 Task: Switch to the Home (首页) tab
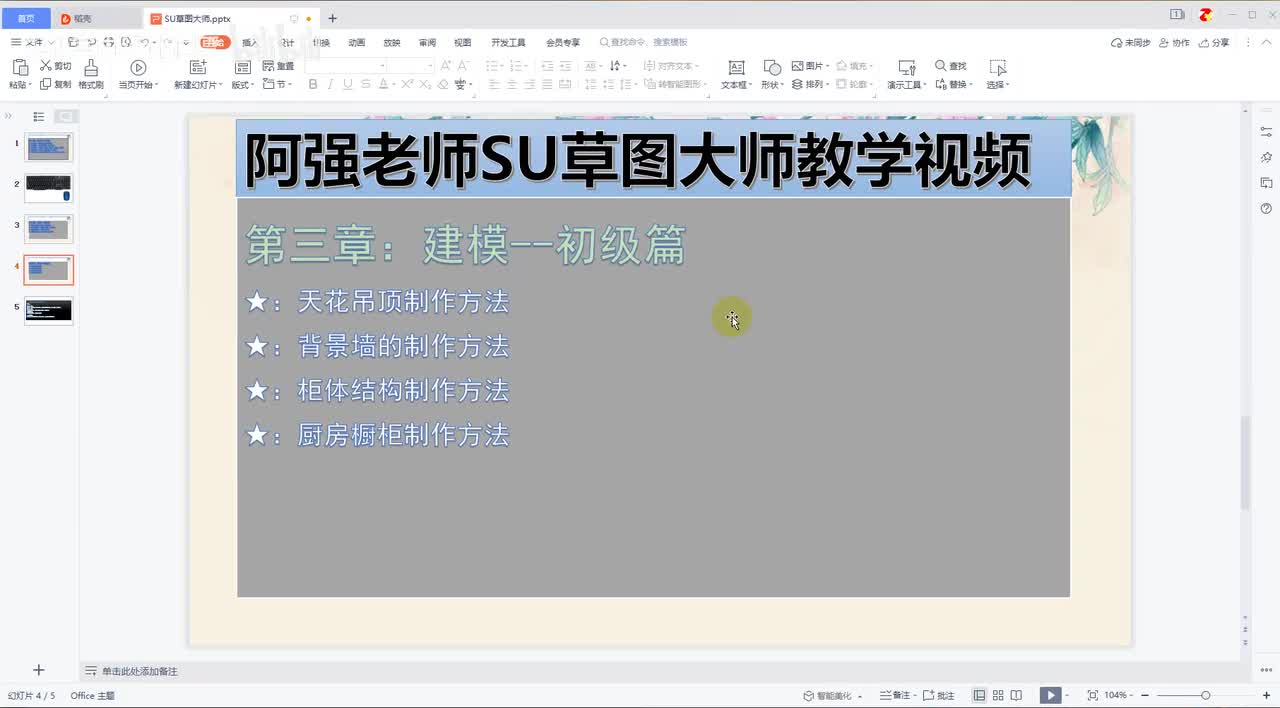coord(26,18)
